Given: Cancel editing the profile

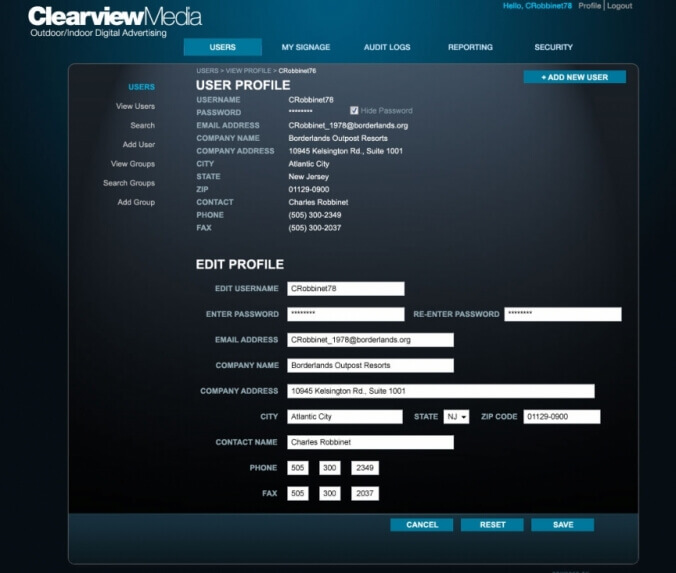Looking at the screenshot, I should pos(422,525).
